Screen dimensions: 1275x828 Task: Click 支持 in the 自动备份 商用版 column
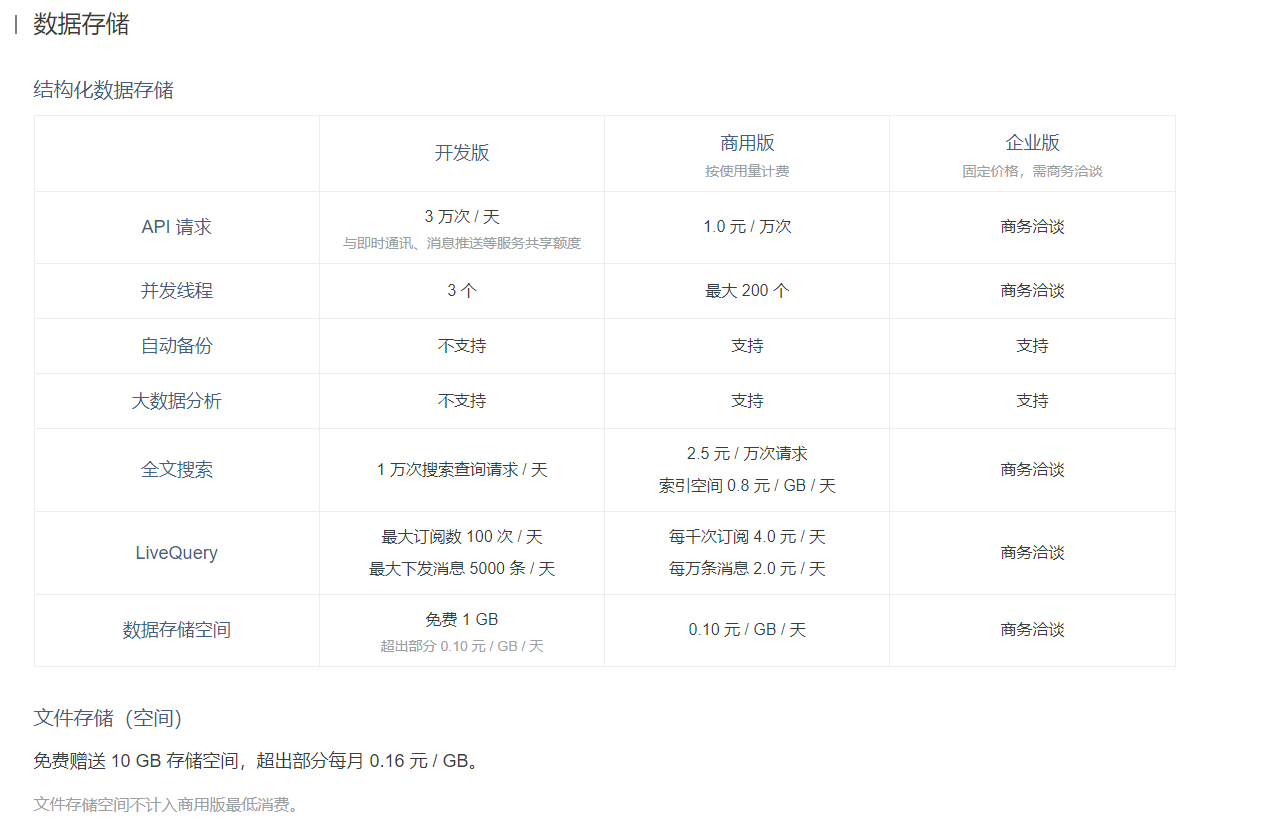pos(746,345)
